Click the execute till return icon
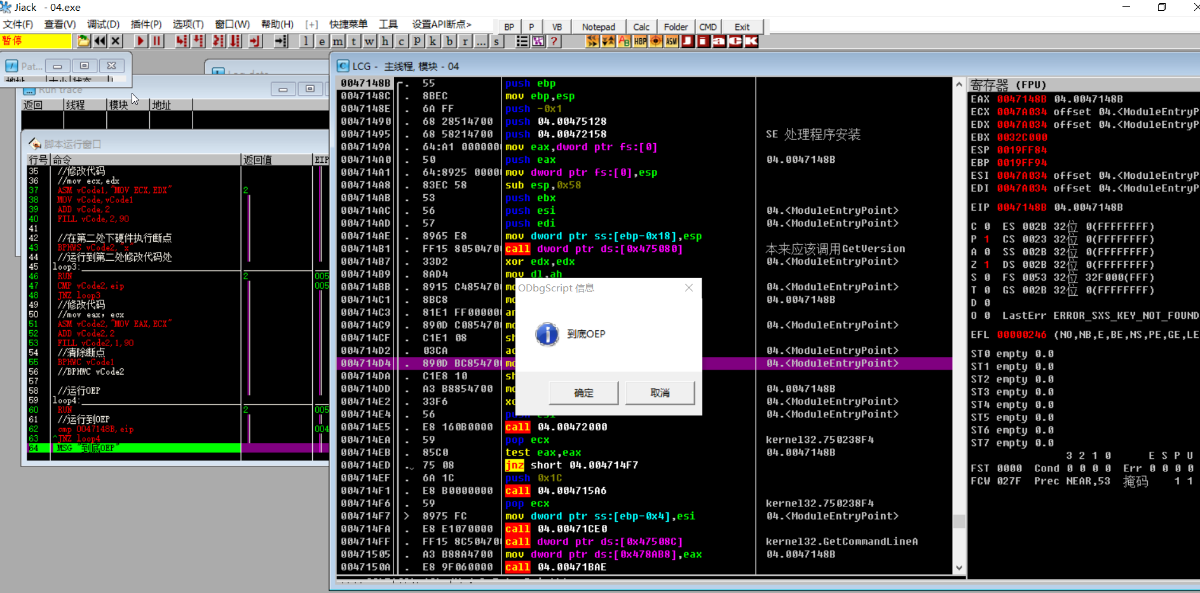 pyautogui.click(x=255, y=41)
